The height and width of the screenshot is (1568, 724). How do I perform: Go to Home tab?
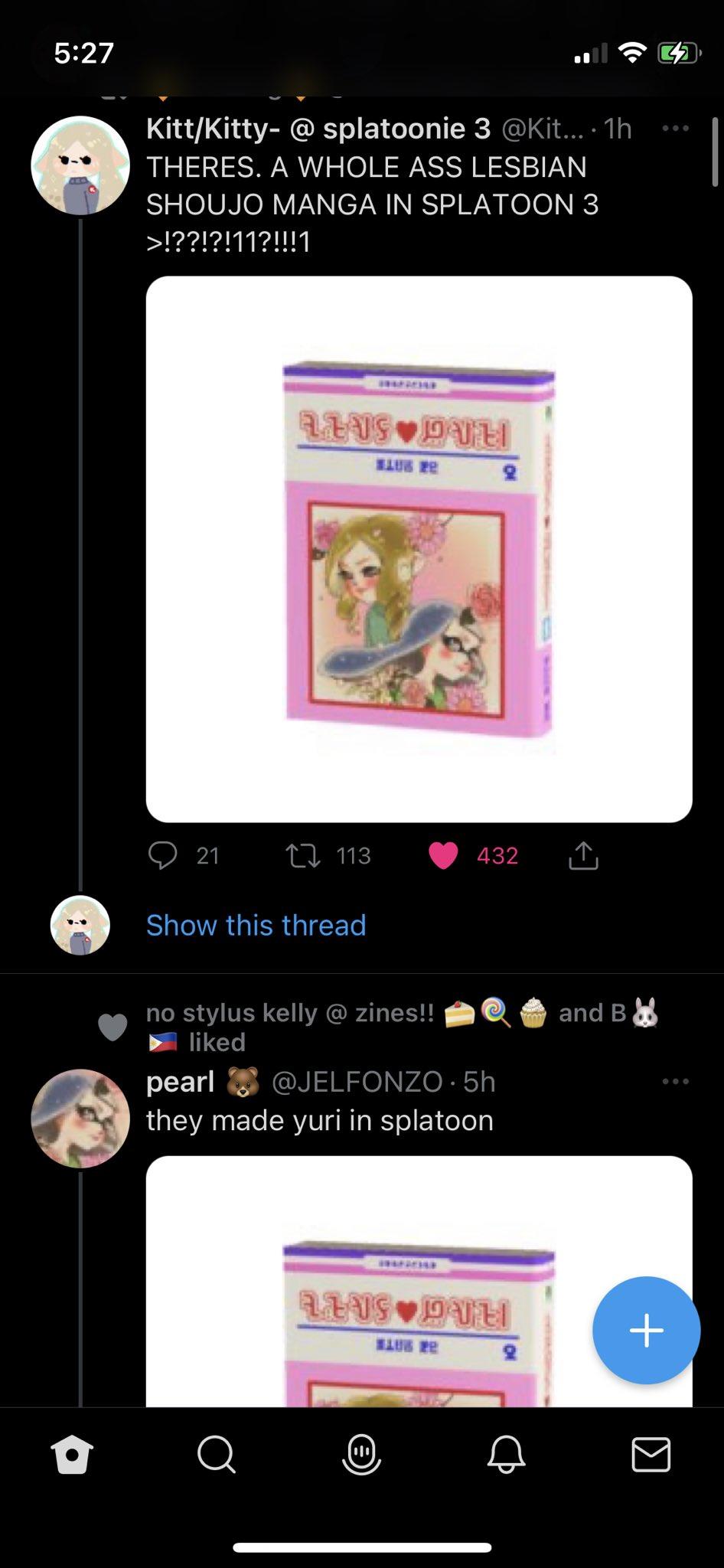coord(72,1454)
